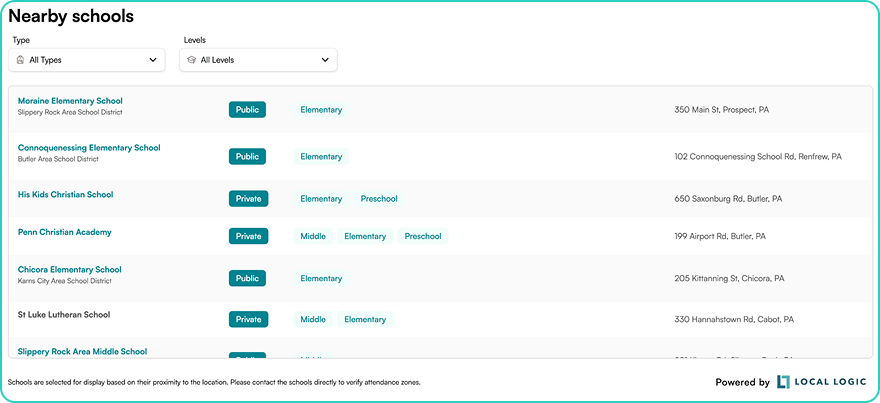The height and width of the screenshot is (403, 880).
Task: Click Preschool tag in Penn Christian row
Action: (x=423, y=236)
